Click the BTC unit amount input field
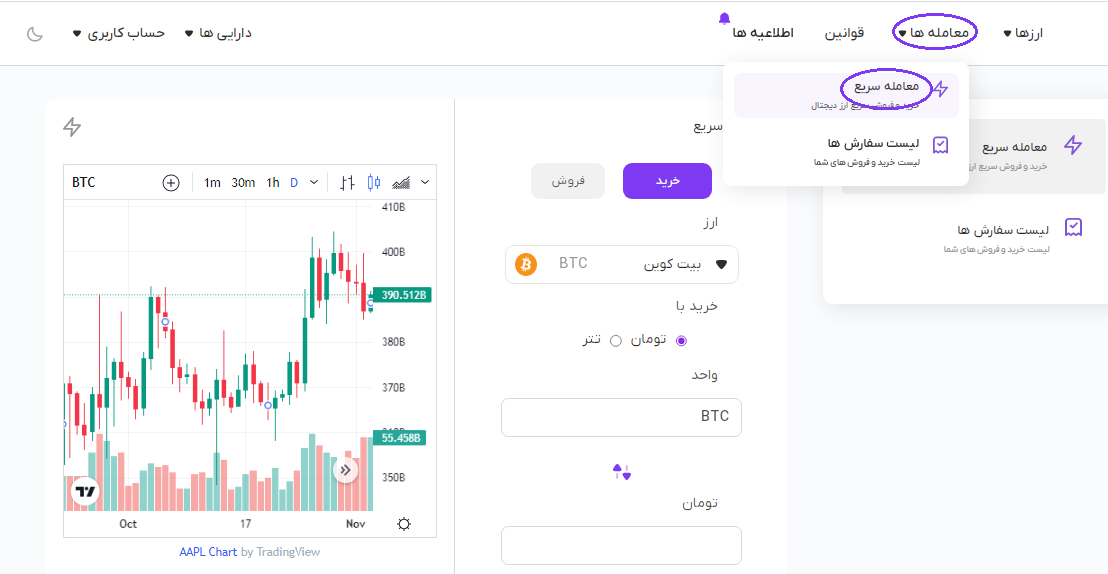Viewport: 1108px width, 574px height. (621, 417)
